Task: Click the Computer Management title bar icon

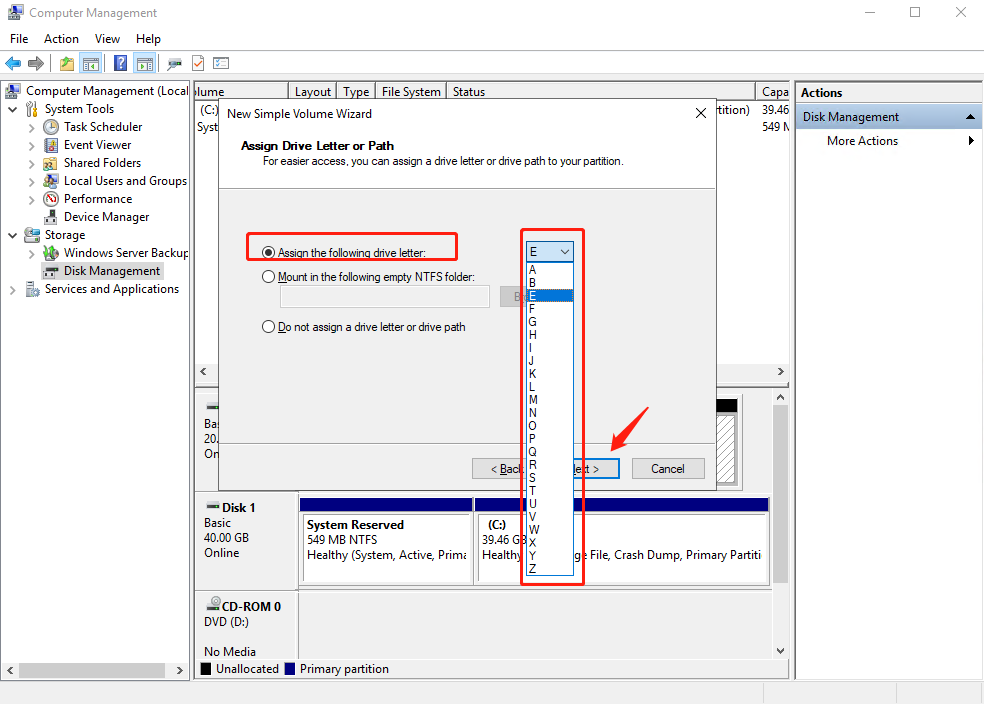Action: pyautogui.click(x=16, y=13)
